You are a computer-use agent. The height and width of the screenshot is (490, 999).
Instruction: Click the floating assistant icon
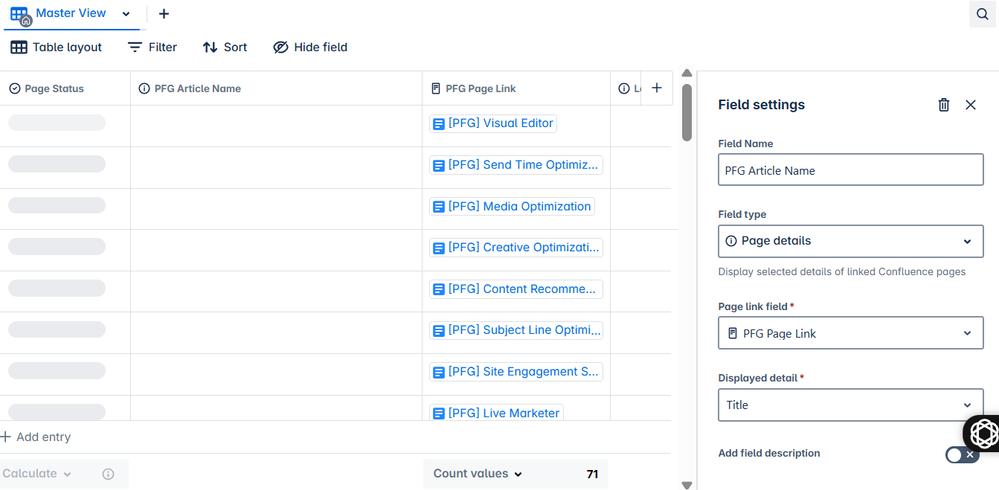tap(982, 433)
